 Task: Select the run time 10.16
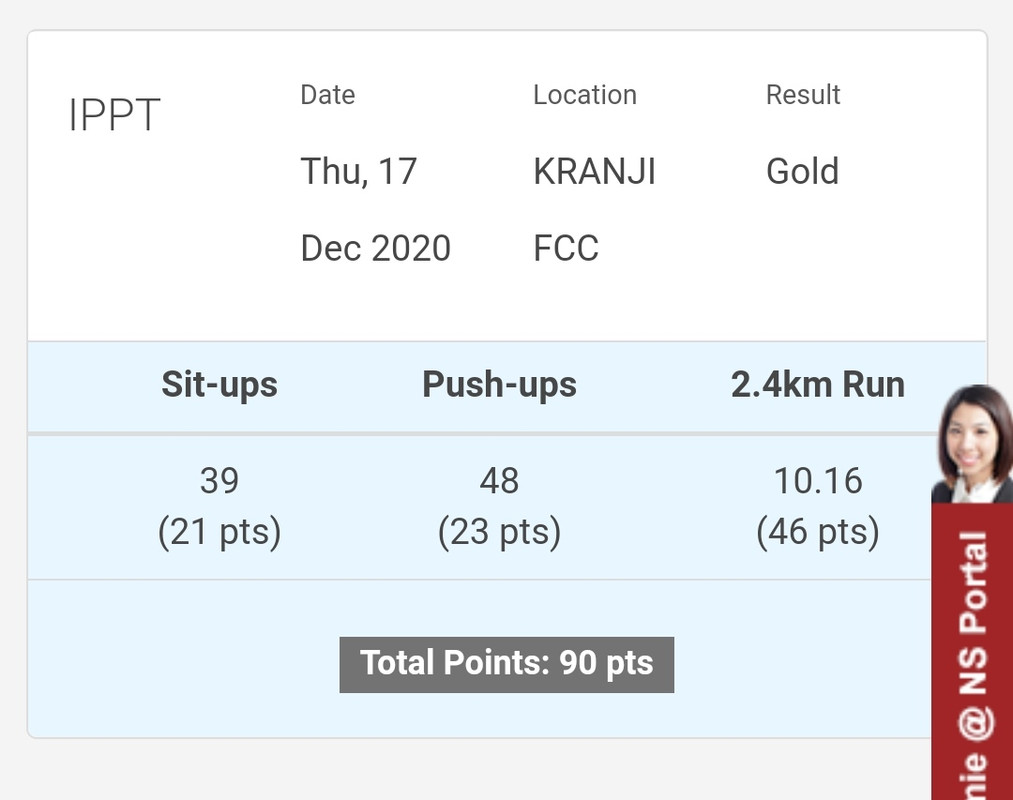pos(817,481)
